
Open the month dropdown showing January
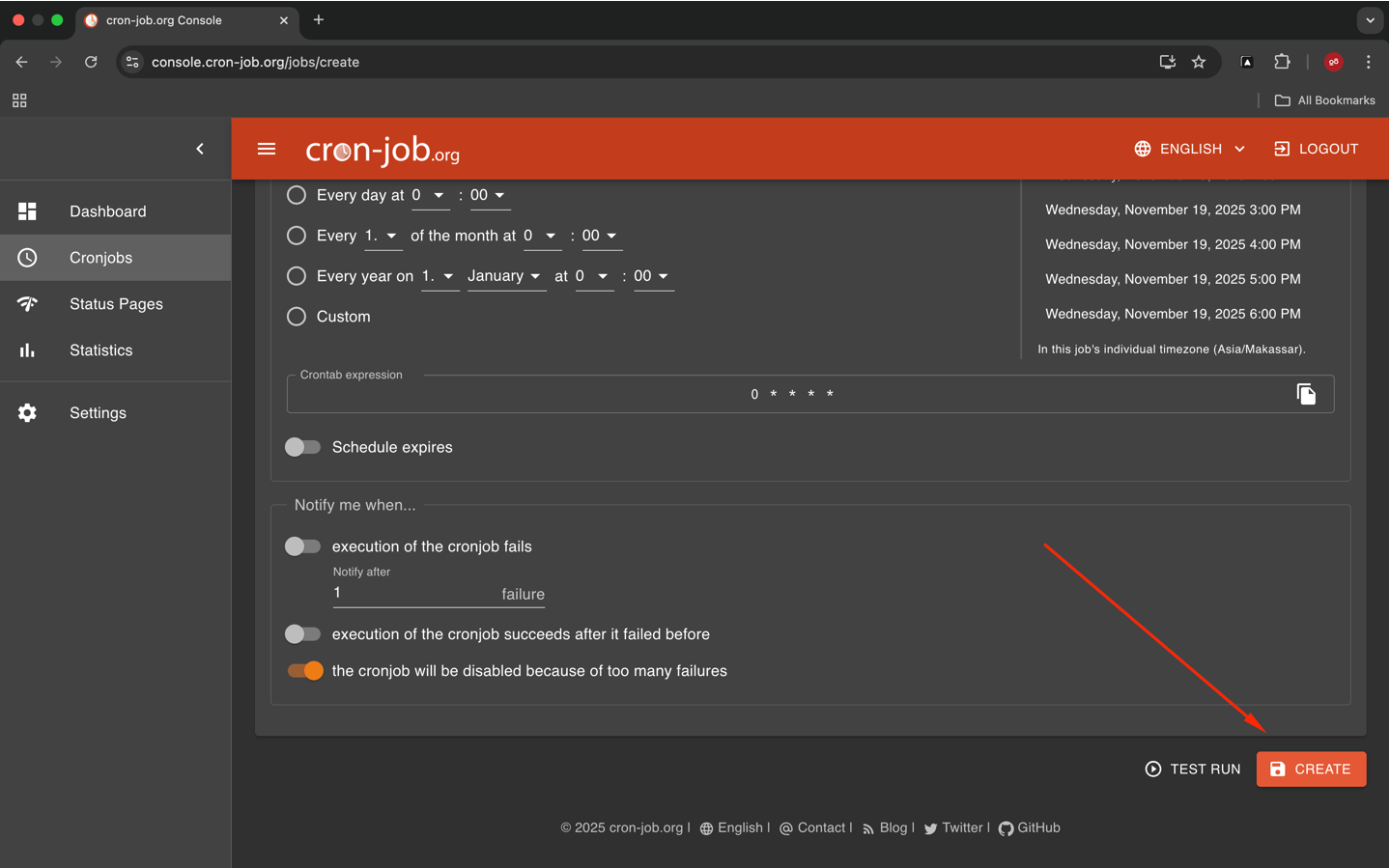point(504,276)
